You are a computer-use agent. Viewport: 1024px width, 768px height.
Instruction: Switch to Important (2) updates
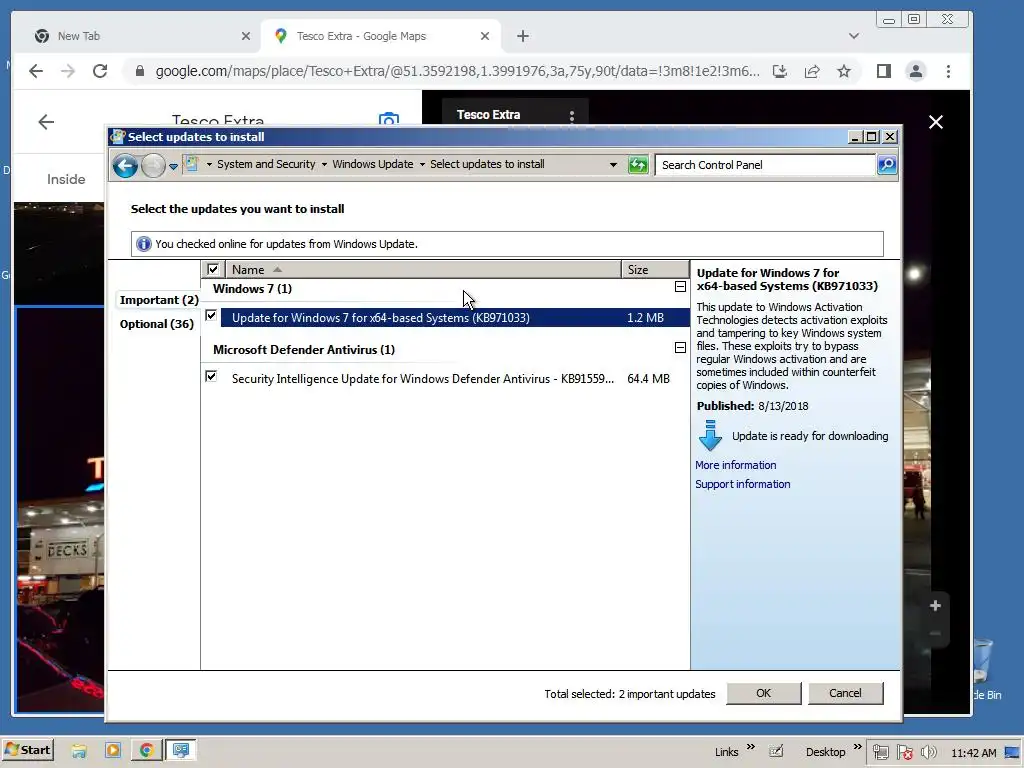click(x=159, y=300)
